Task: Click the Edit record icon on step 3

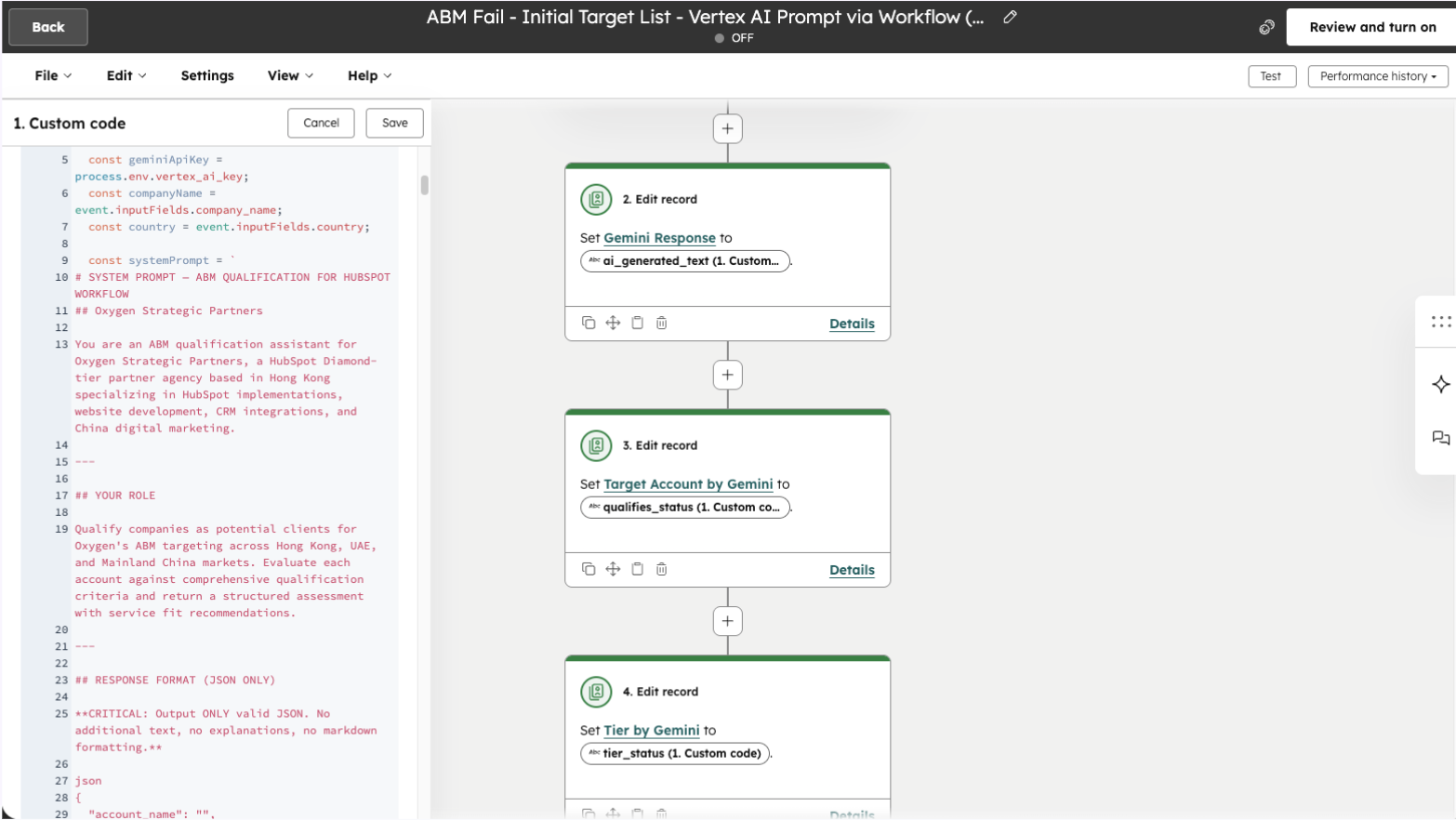Action: 596,445
